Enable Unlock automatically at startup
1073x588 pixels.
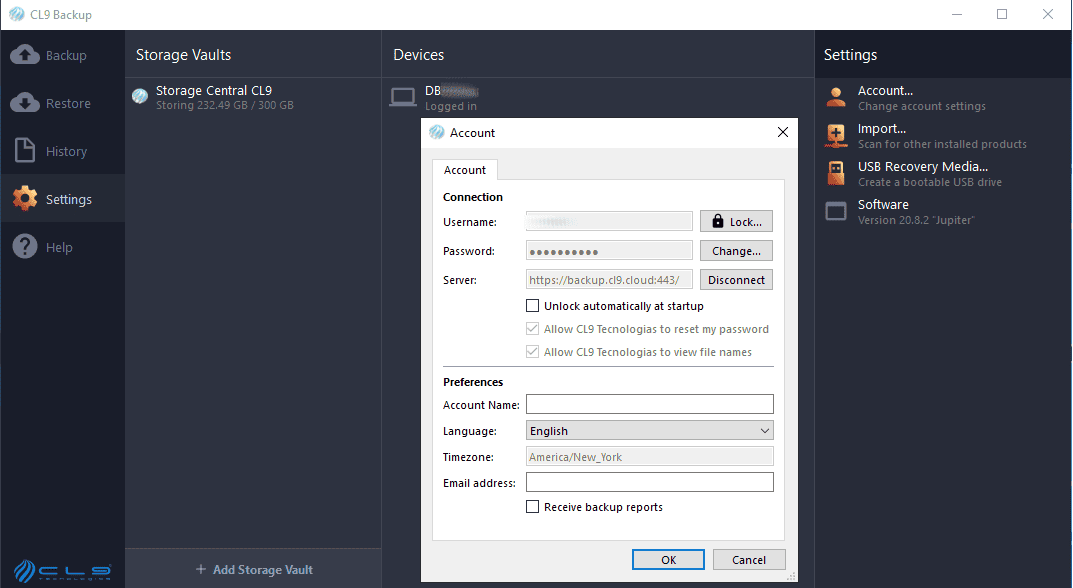(533, 305)
